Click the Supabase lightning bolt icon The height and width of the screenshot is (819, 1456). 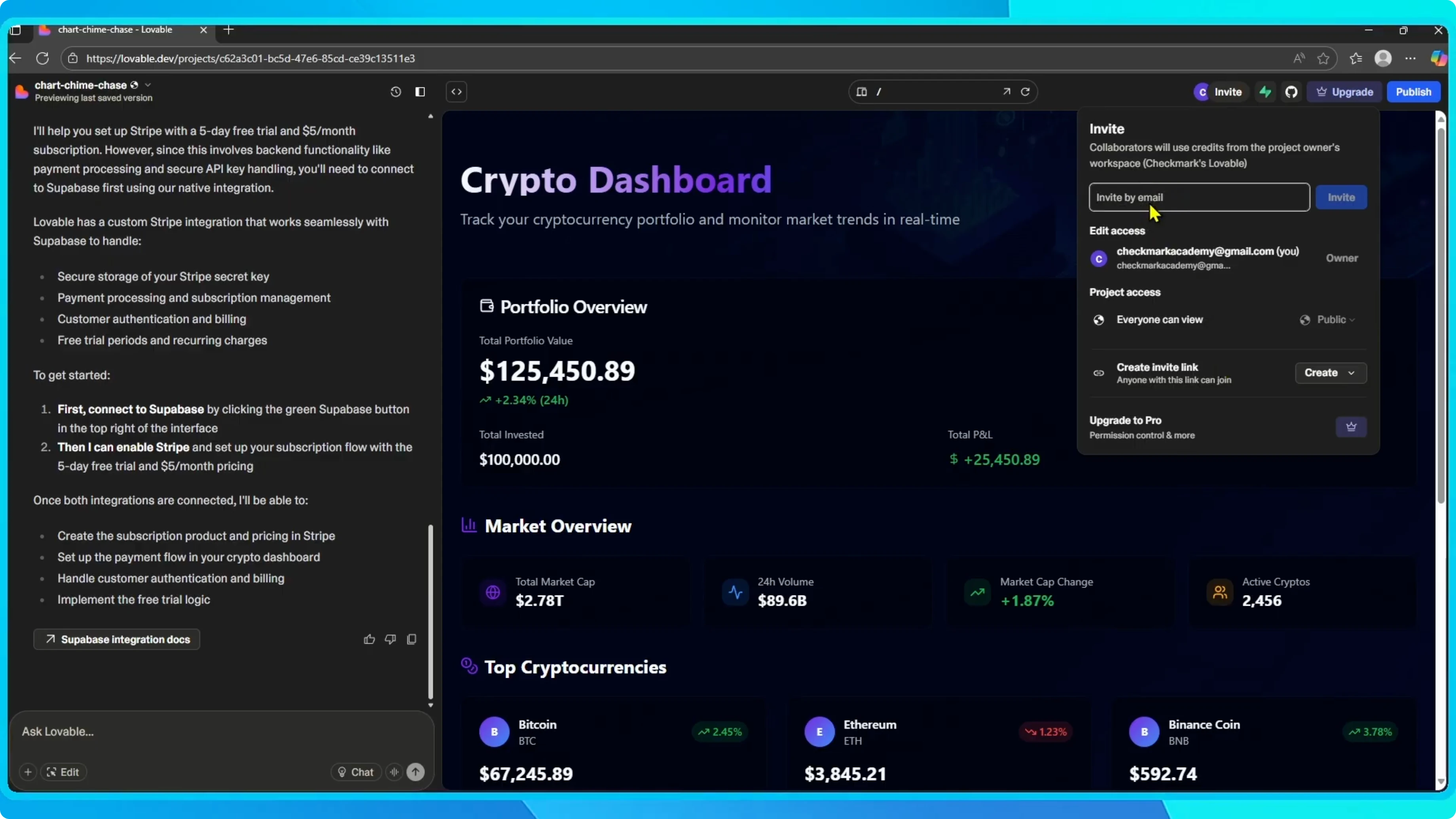click(x=1266, y=91)
